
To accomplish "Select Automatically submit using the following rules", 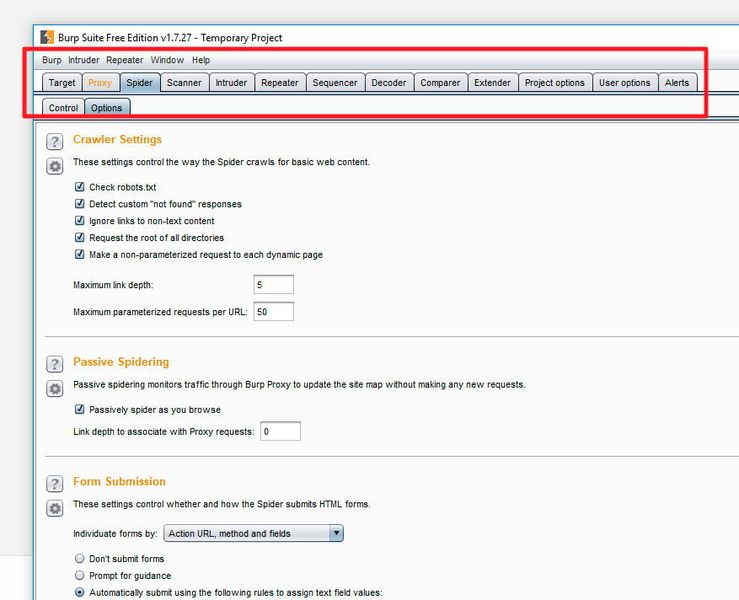I will 80,592.
